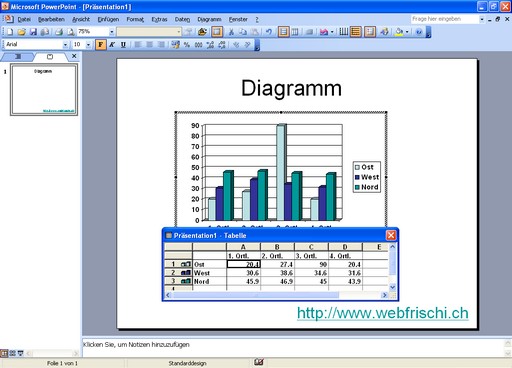Expand formatting toolbar options chevron
Image resolution: width=512 pixels, height=368 pixels.
(257, 45)
